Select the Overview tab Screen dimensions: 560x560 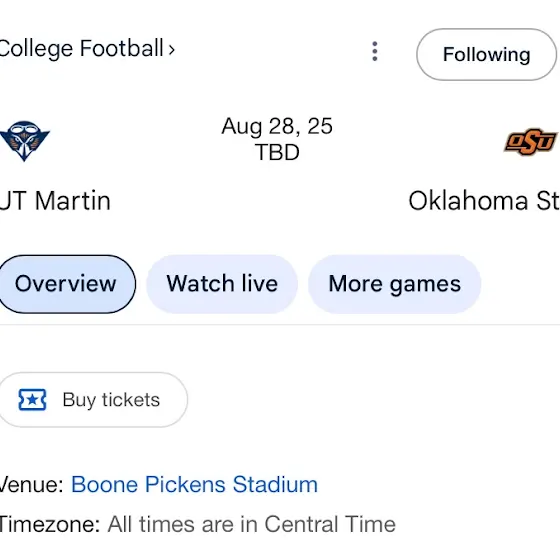pos(66,284)
